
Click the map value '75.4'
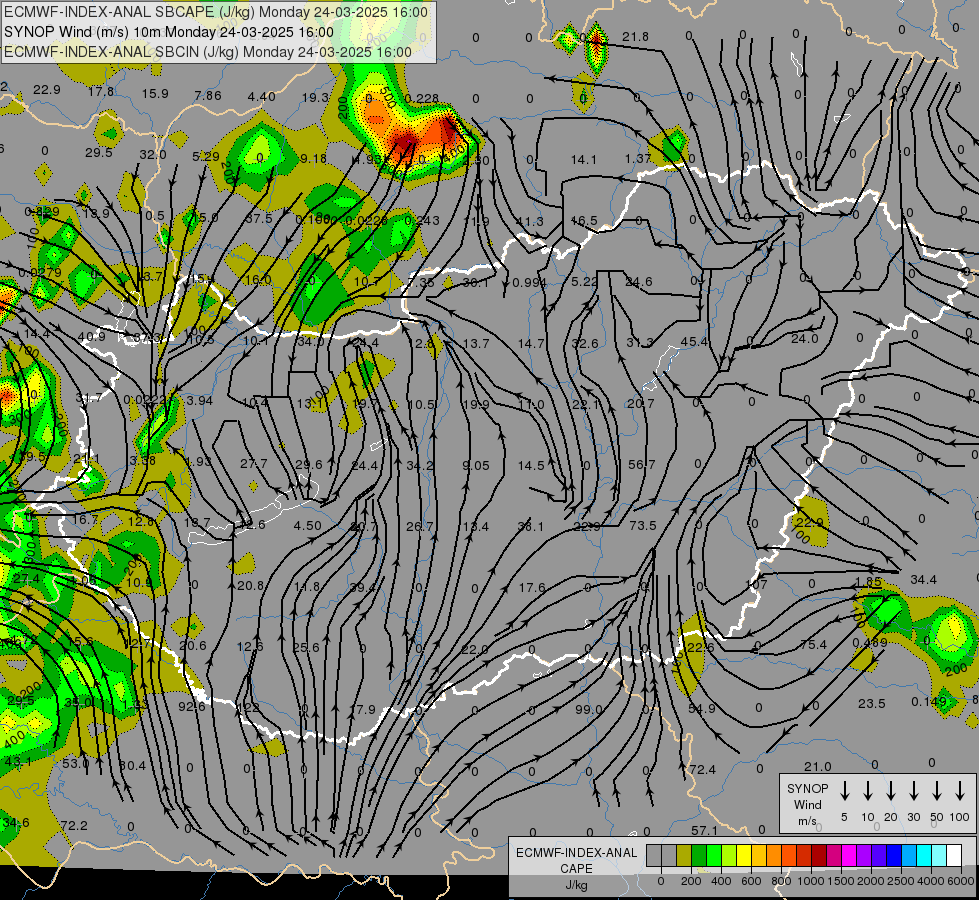(813, 644)
